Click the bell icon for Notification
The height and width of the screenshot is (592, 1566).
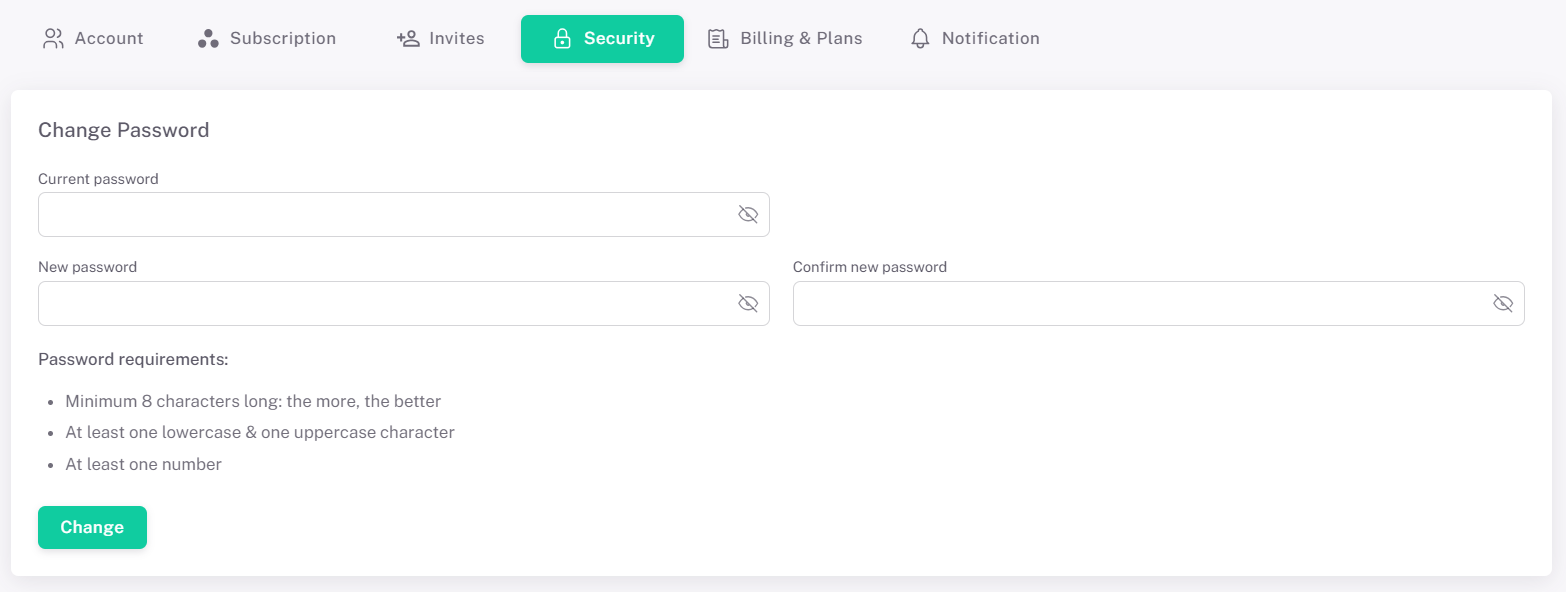tap(920, 39)
